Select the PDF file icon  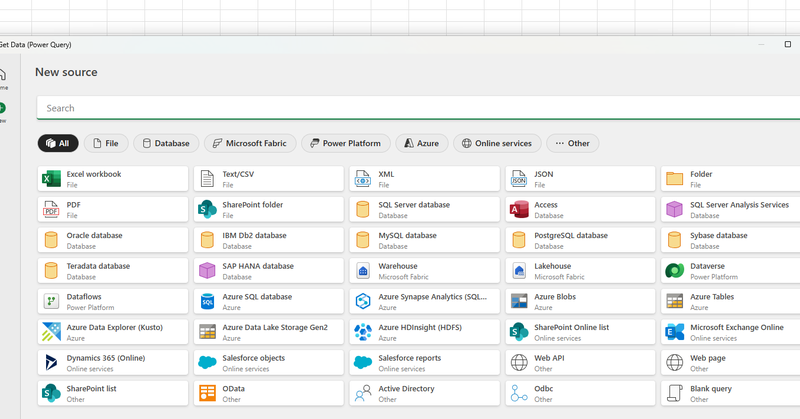click(x=51, y=210)
